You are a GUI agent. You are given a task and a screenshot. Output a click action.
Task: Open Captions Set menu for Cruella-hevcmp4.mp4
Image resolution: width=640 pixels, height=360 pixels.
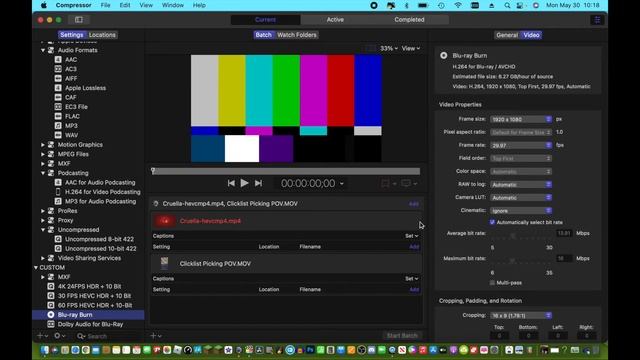(x=411, y=236)
